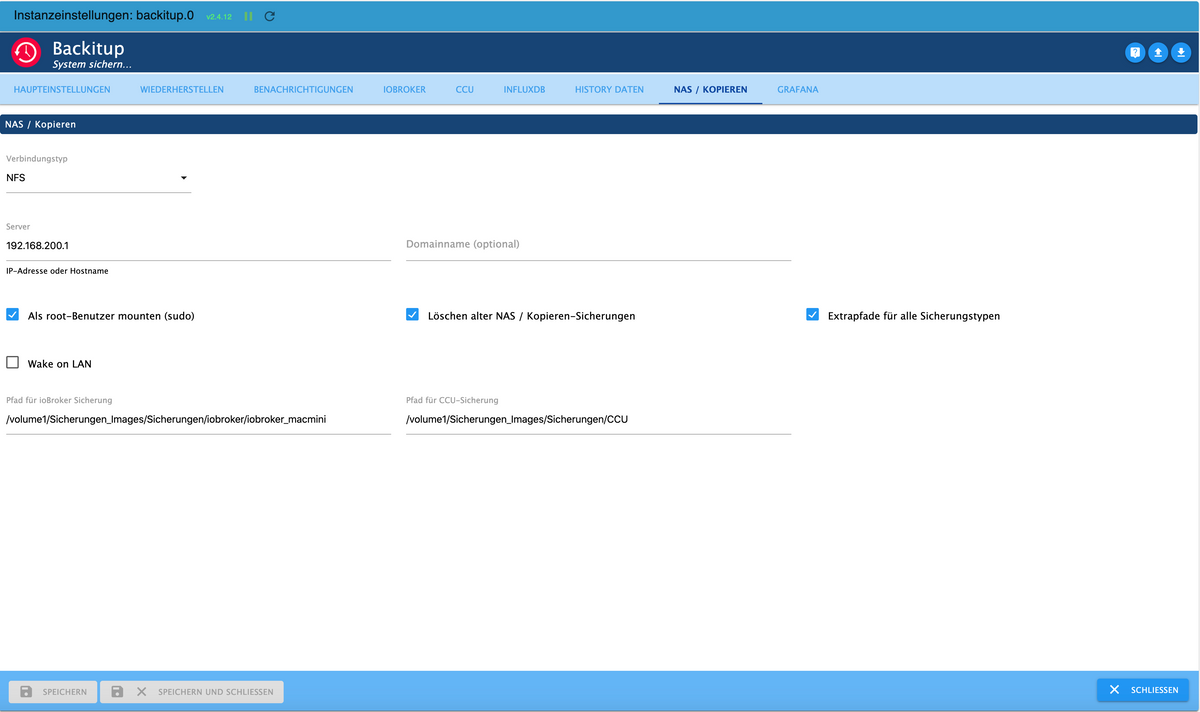The image size is (1200, 712).
Task: Click the Schliessen button
Action: 1143,690
